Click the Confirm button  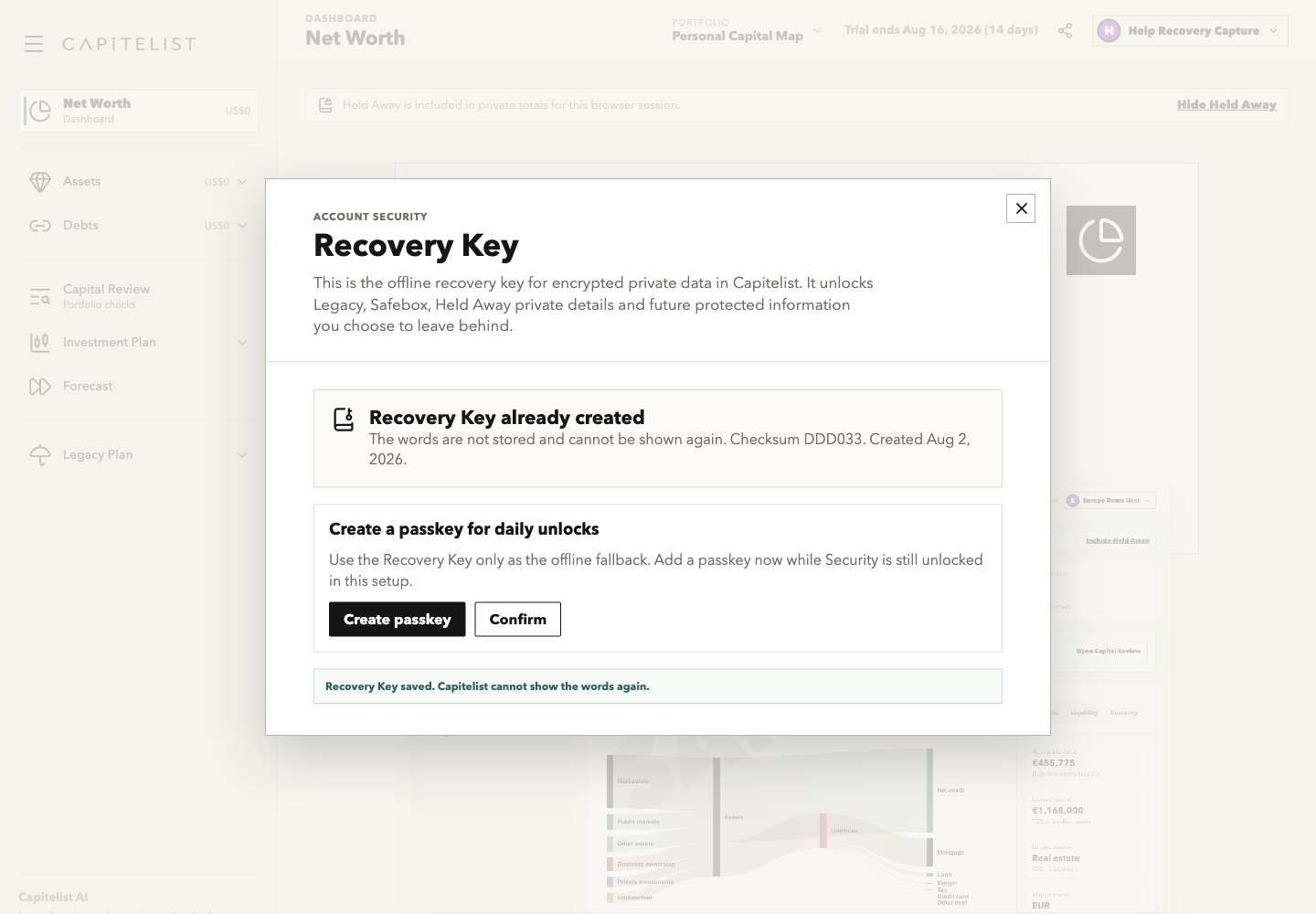tap(518, 620)
